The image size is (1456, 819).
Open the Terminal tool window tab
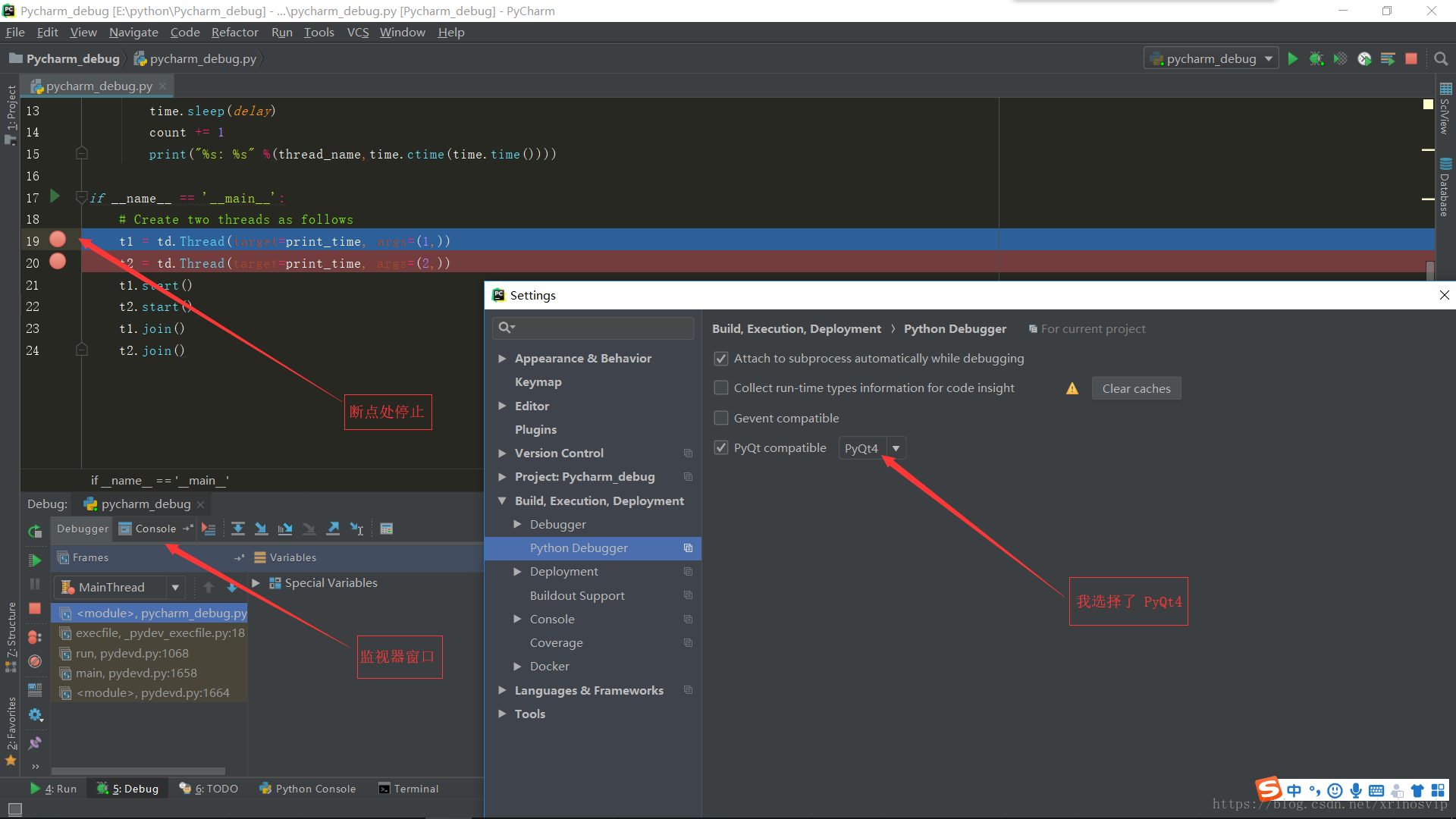click(408, 789)
